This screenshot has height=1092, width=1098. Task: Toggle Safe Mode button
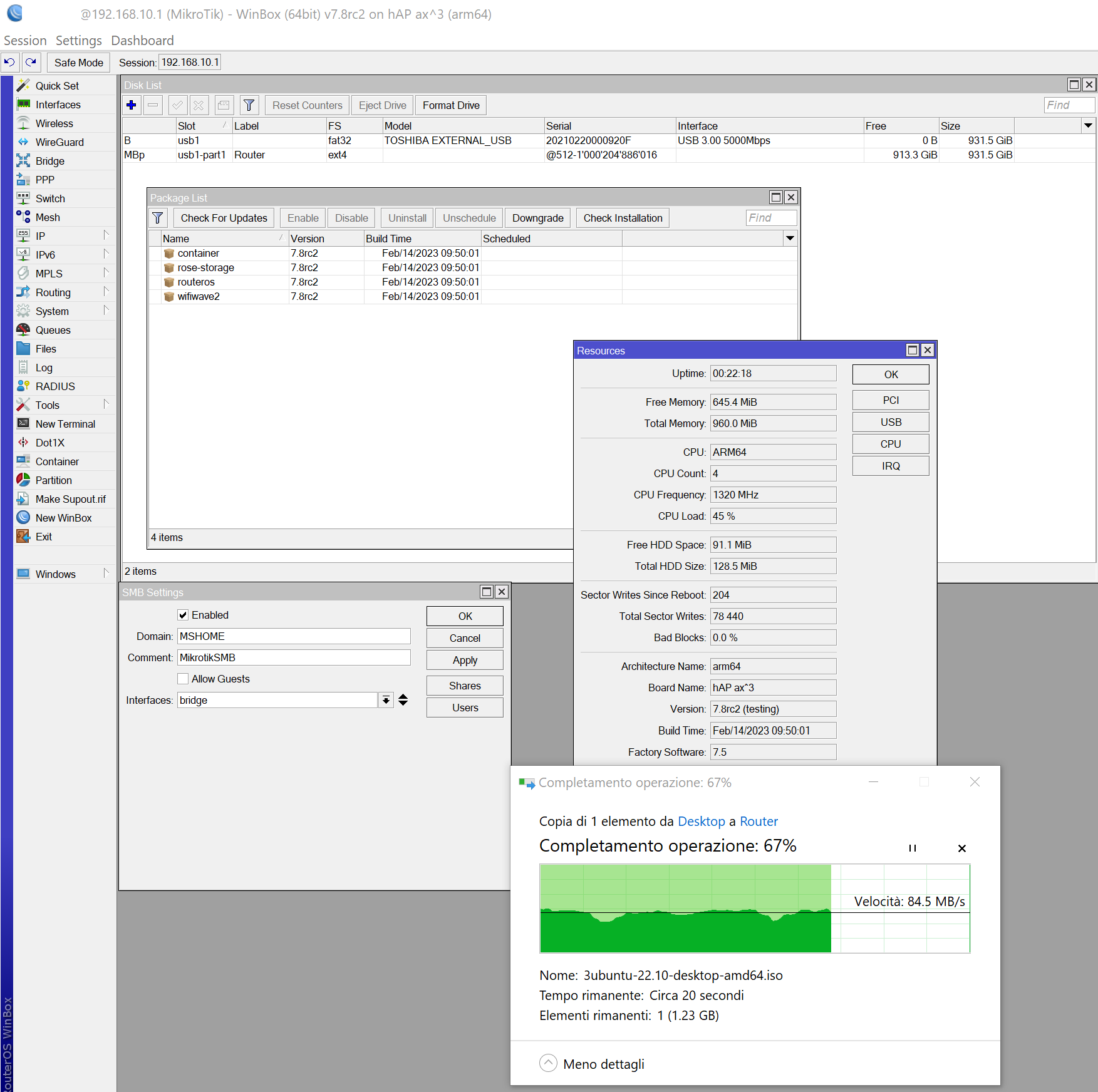click(x=78, y=63)
